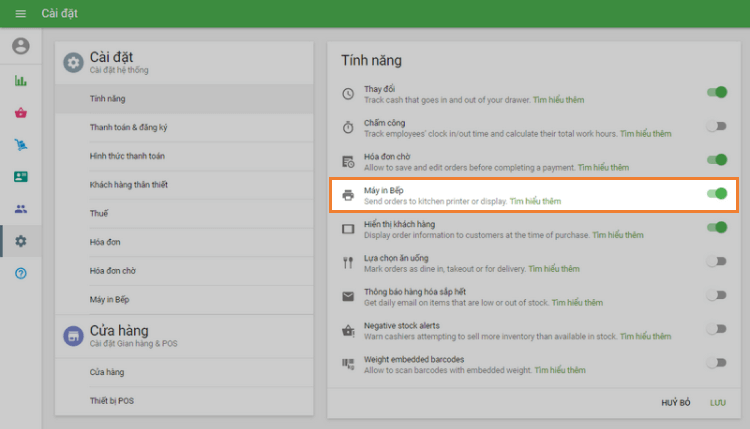Viewport: 750px width, 429px height.
Task: Open the Thuế settings menu item
Action: [x=99, y=214]
